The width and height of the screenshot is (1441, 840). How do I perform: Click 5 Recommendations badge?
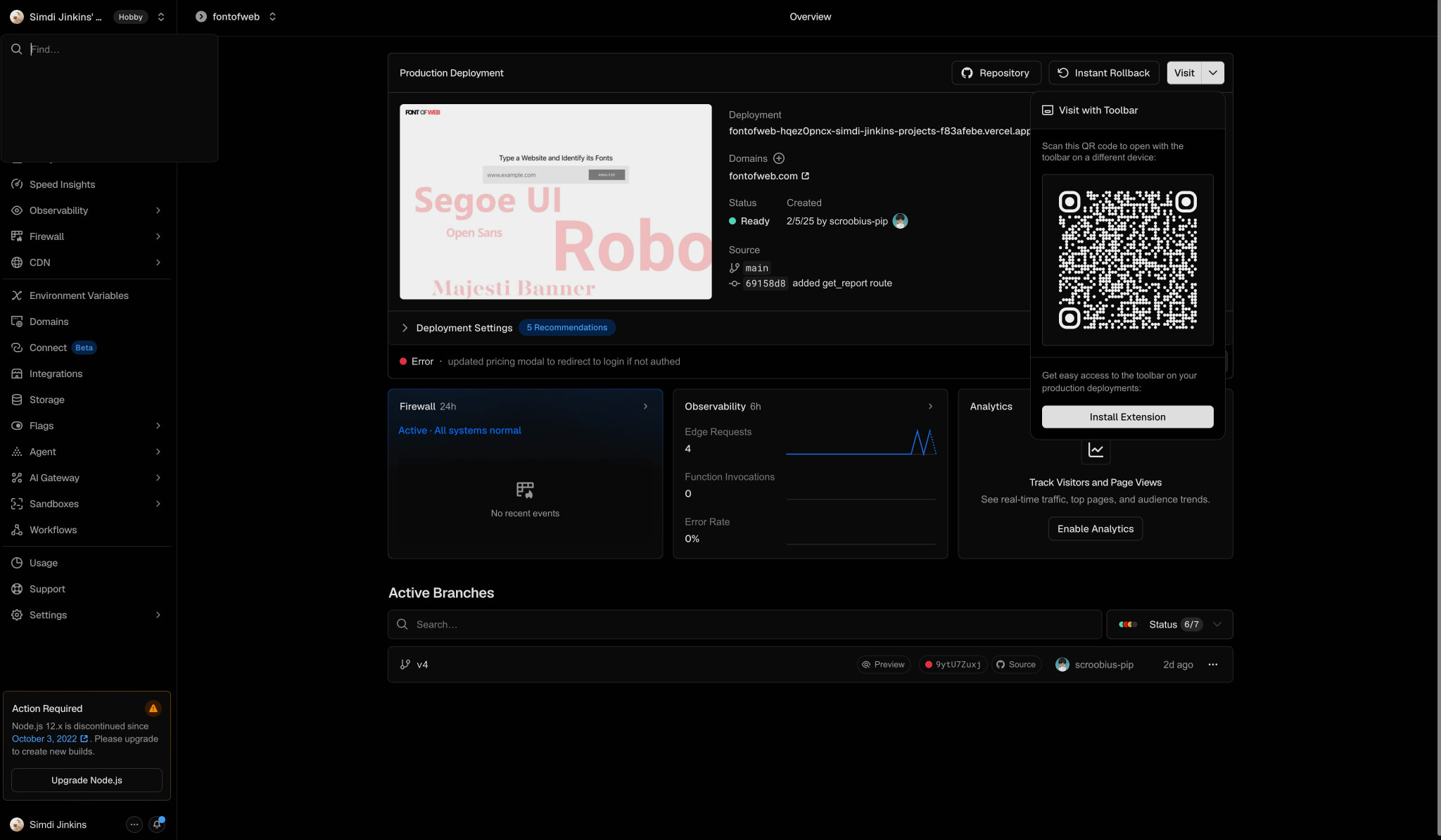point(567,328)
